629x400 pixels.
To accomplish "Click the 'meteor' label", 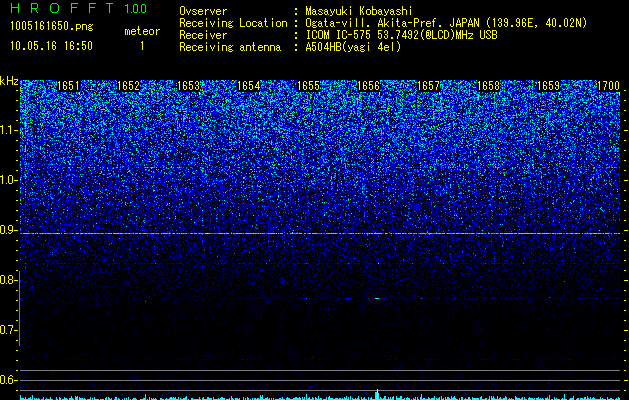I will click(142, 31).
